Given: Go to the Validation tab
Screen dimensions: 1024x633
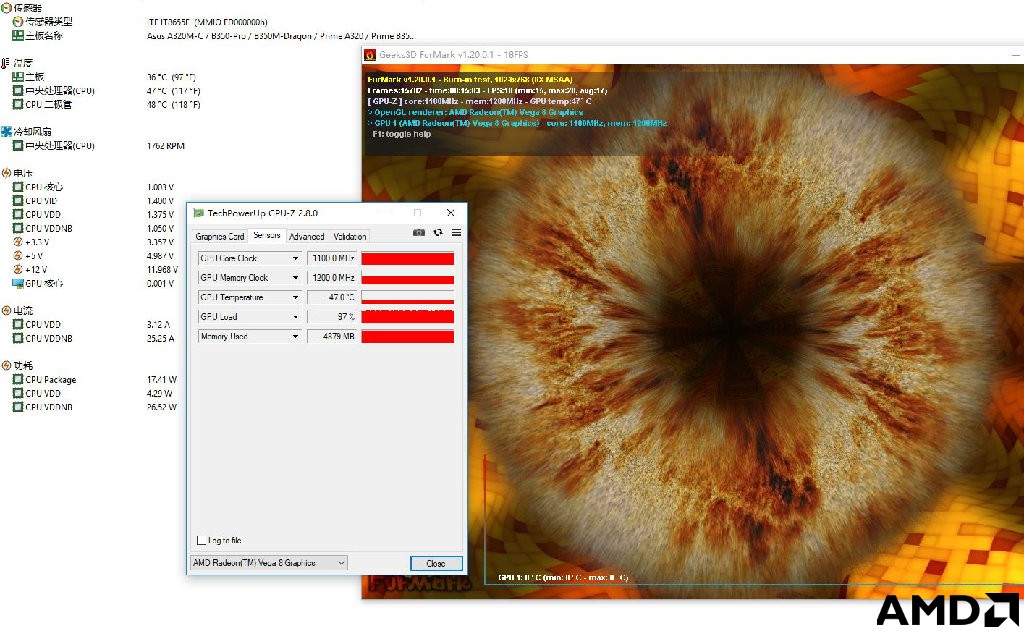Looking at the screenshot, I should click(x=349, y=236).
